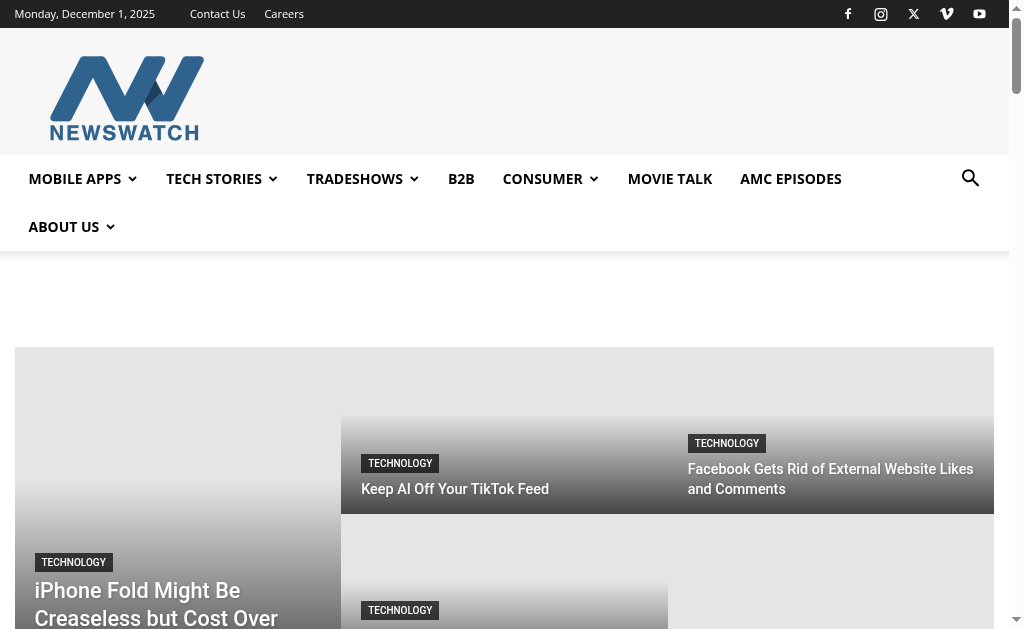Open the Vimeo social icon
The image size is (1024, 629).
947,14
